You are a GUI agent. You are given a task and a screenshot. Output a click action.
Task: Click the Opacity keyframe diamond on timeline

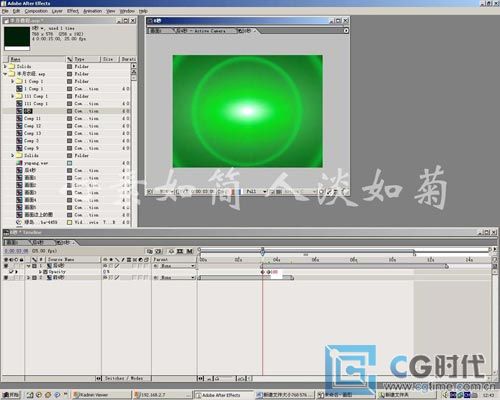point(263,272)
